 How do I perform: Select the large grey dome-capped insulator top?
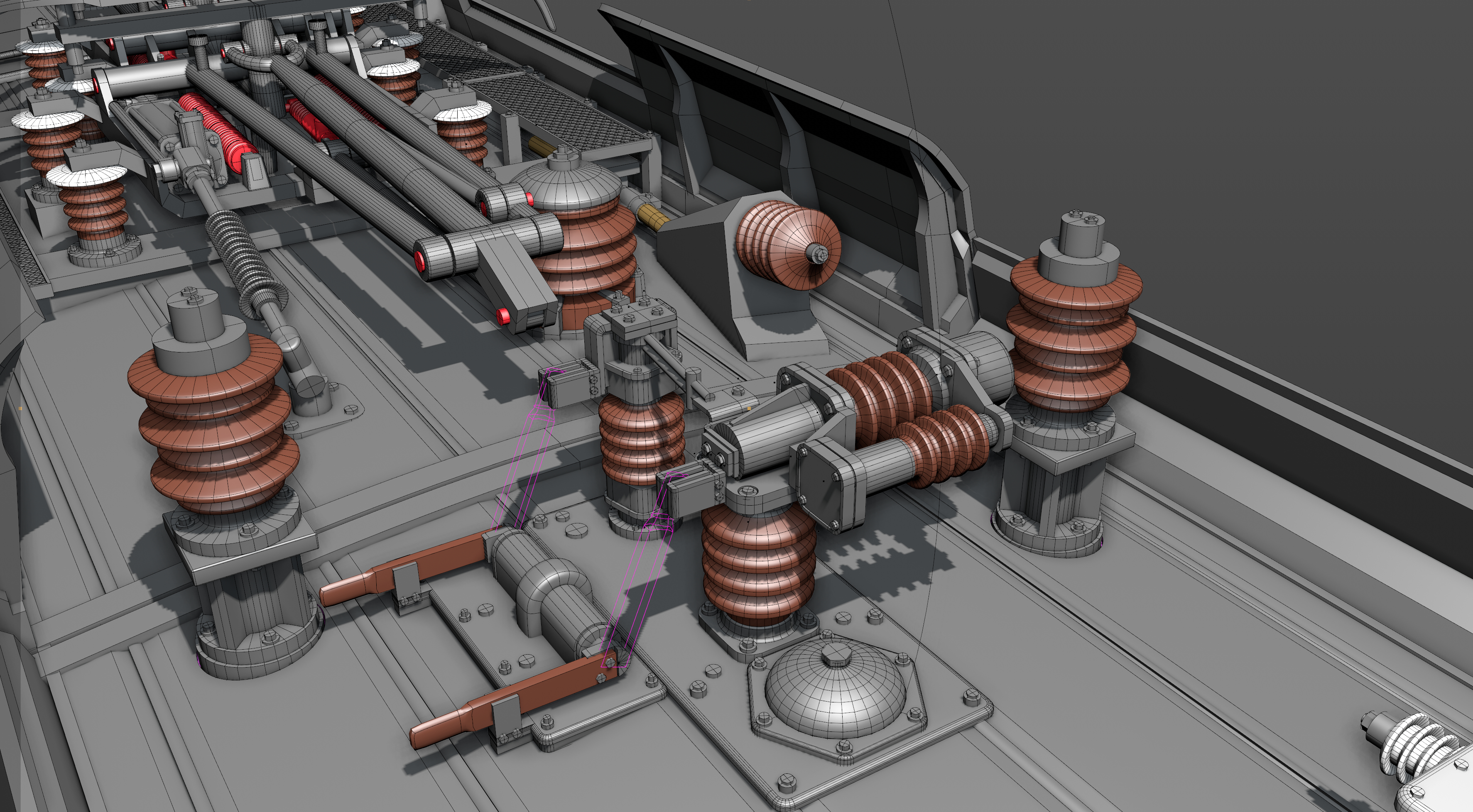tap(566, 186)
